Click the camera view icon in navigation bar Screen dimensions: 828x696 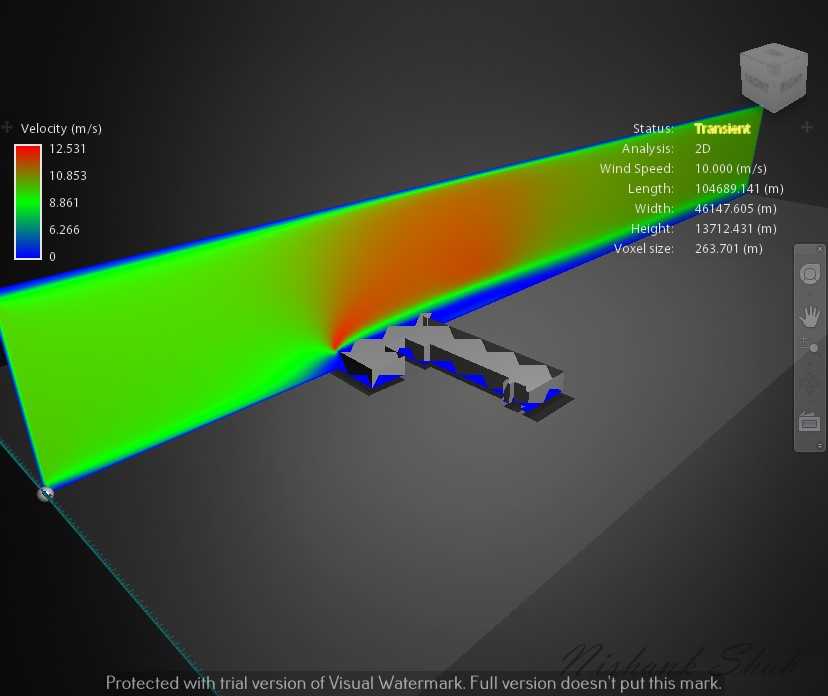coord(810,422)
